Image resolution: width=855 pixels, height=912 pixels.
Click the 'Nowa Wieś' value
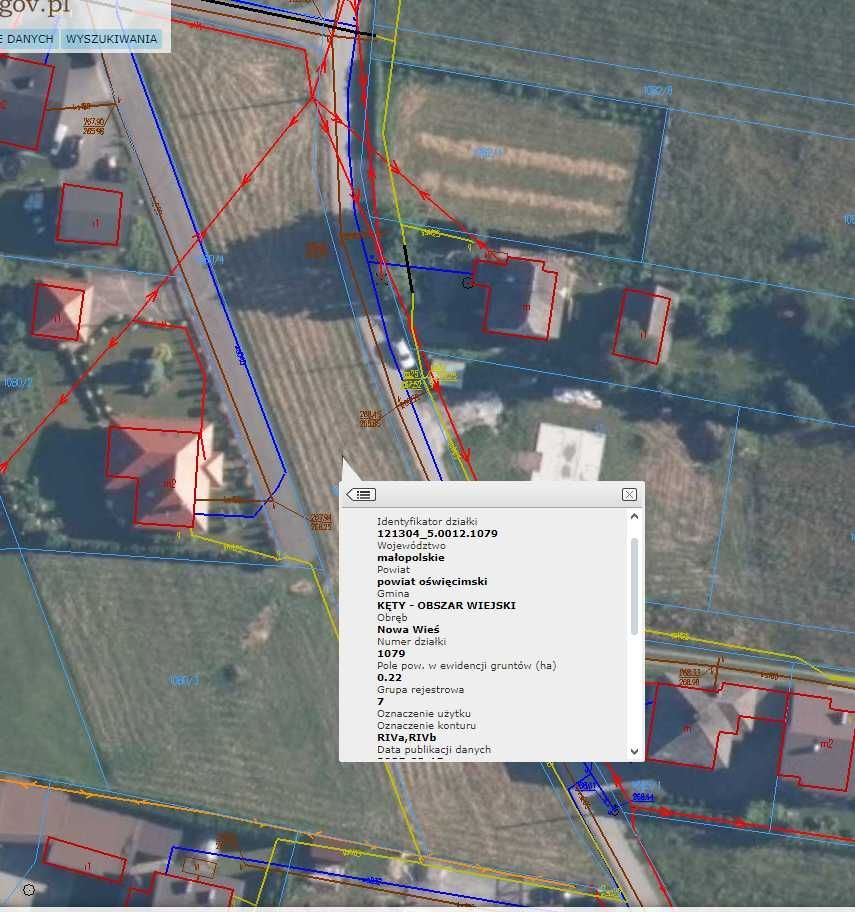pos(408,629)
